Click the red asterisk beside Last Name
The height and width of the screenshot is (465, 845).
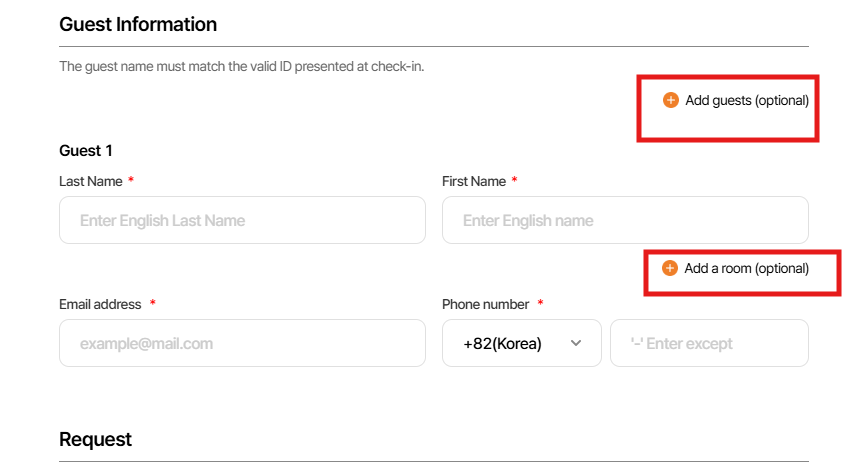coord(131,181)
